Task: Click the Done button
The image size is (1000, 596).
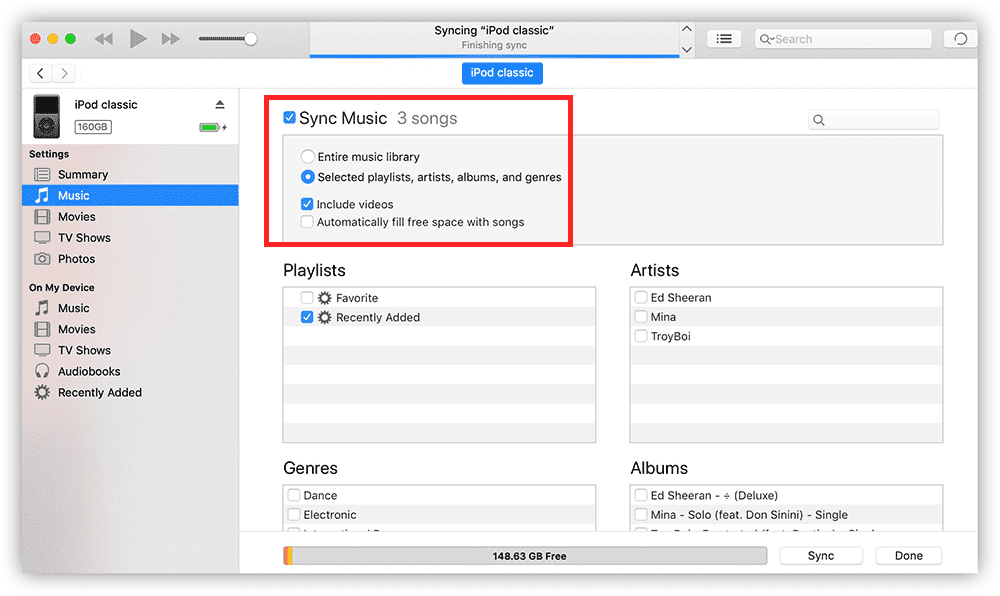Action: (909, 556)
